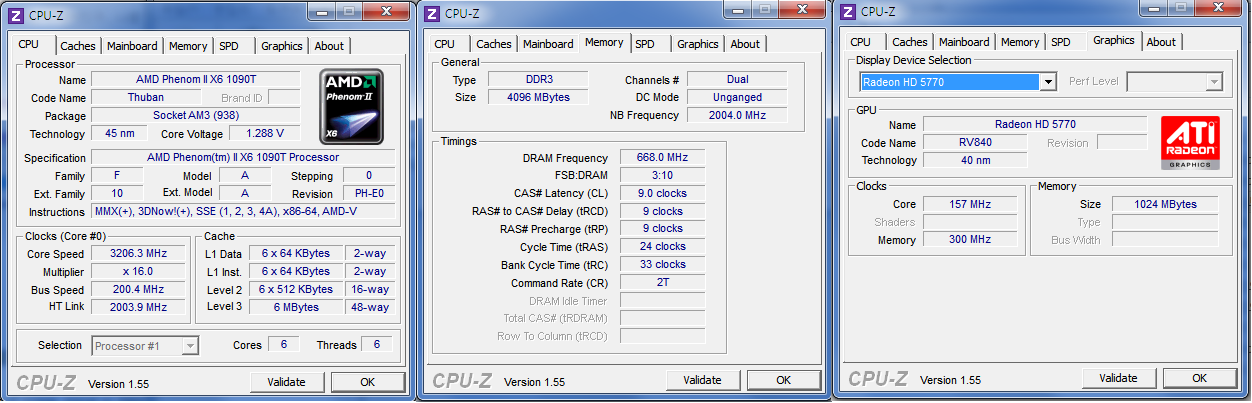Open SPD tab in the Memory window
The width and height of the screenshot is (1252, 403).
point(645,44)
